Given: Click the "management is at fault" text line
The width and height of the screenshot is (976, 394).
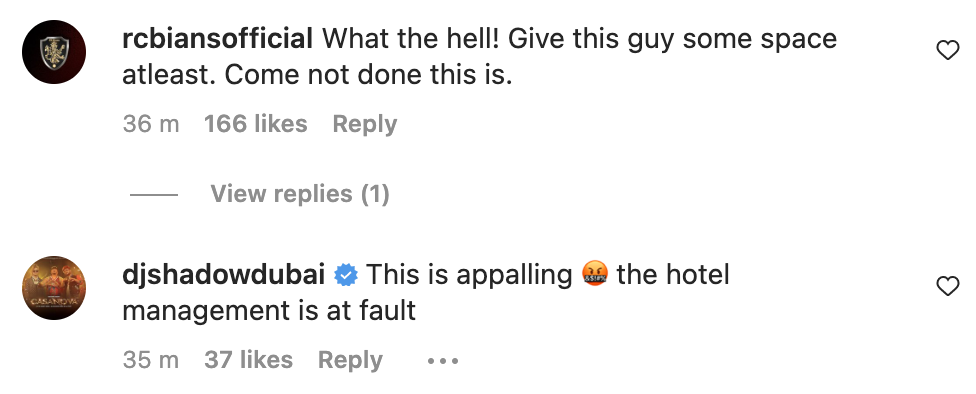Looking at the screenshot, I should [x=269, y=311].
